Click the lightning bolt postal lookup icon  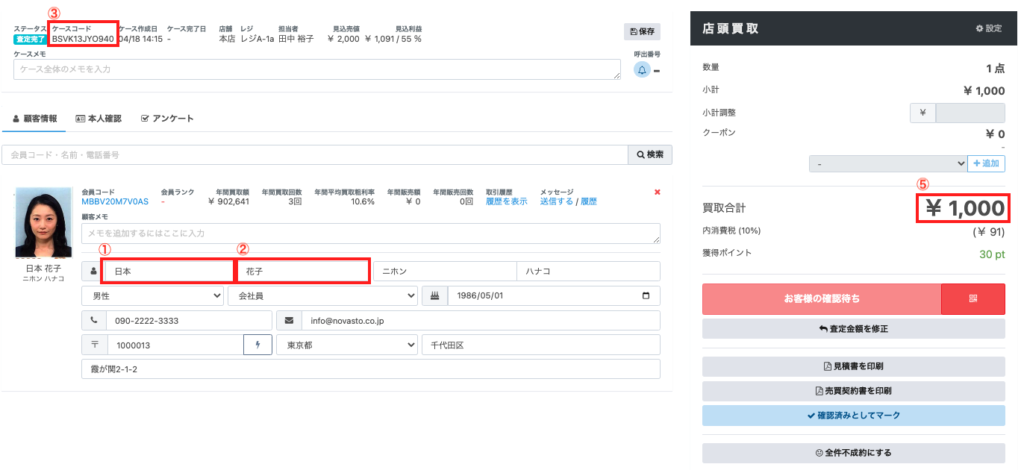coord(257,345)
